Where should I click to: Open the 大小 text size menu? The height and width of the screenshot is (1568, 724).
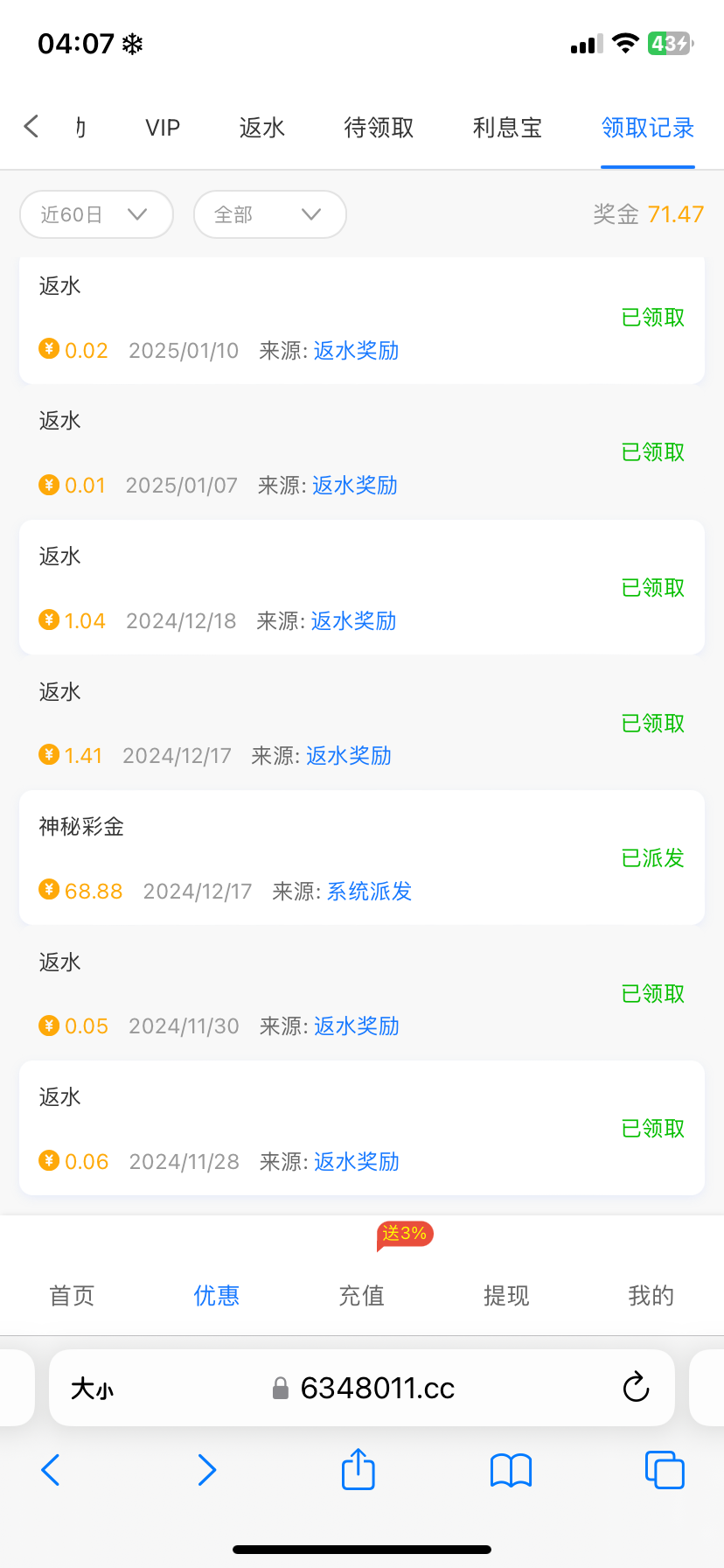(92, 1389)
